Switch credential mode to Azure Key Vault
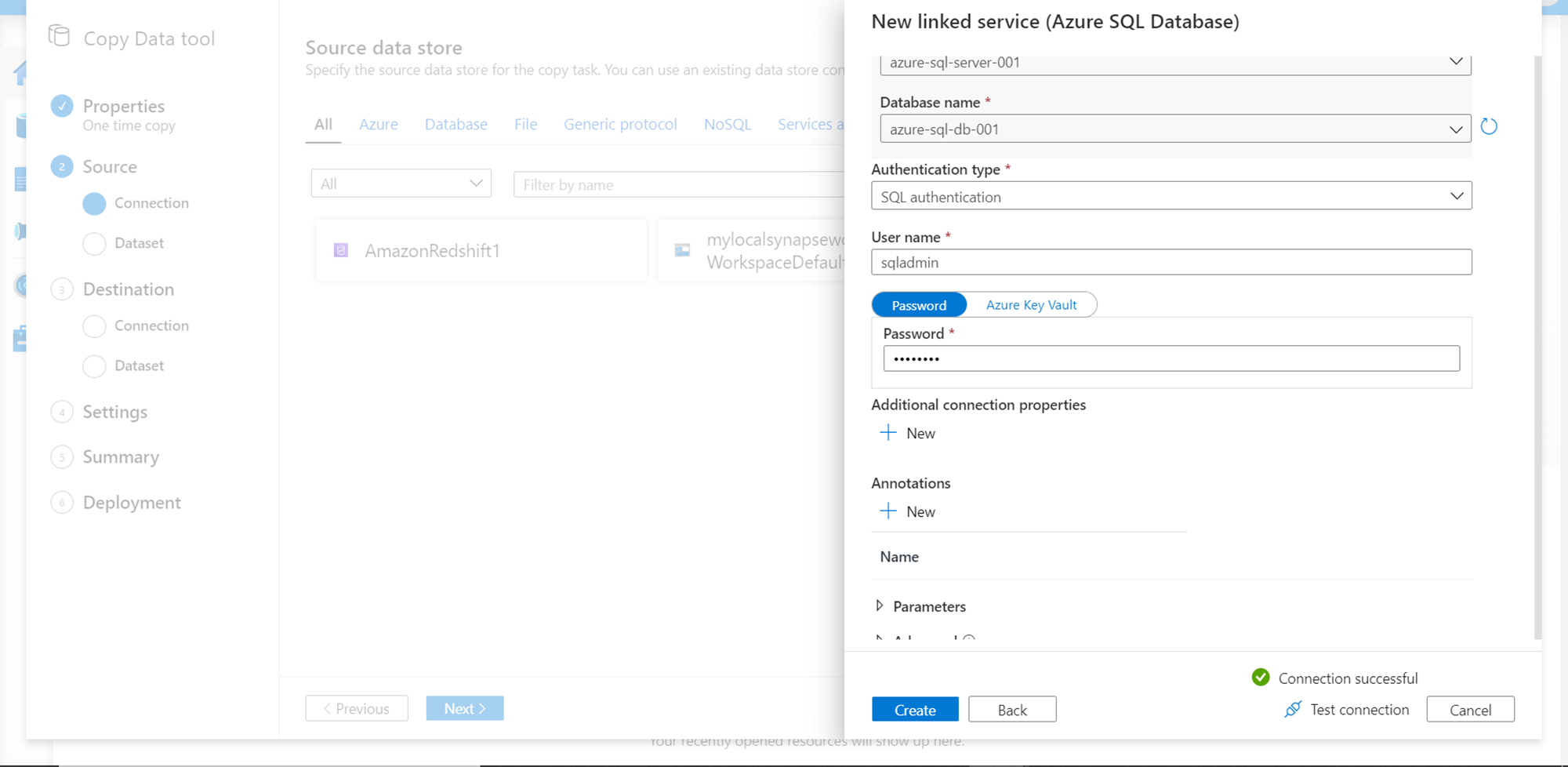This screenshot has height=767, width=1568. [1031, 305]
